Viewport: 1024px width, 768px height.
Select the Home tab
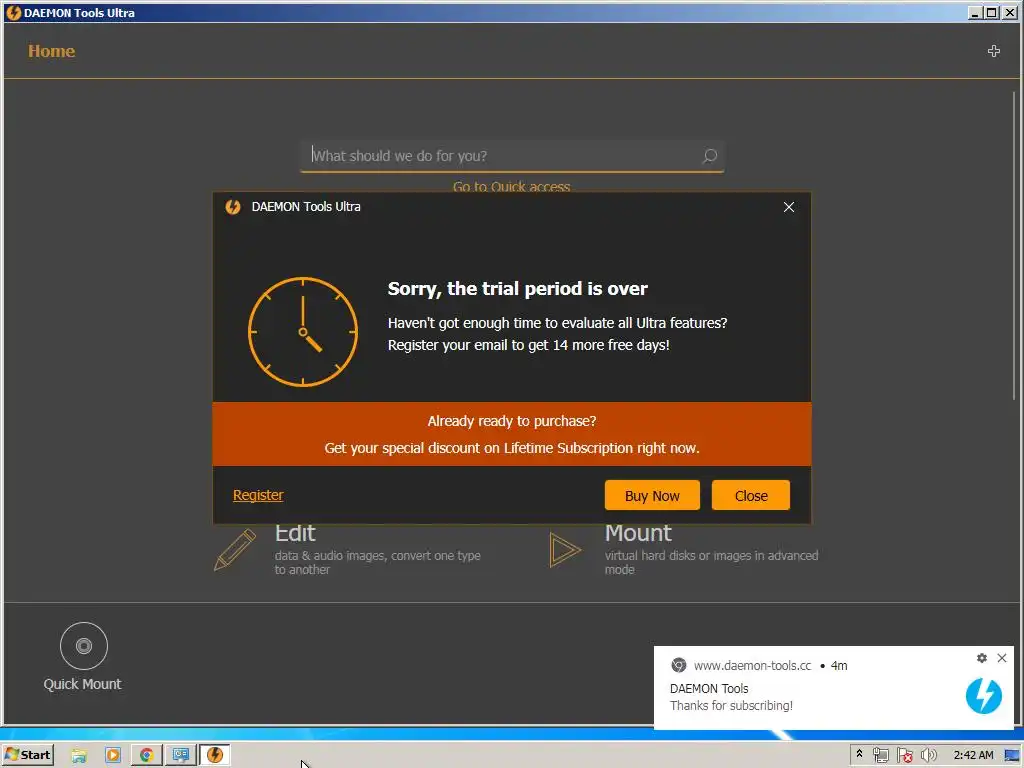pos(52,51)
